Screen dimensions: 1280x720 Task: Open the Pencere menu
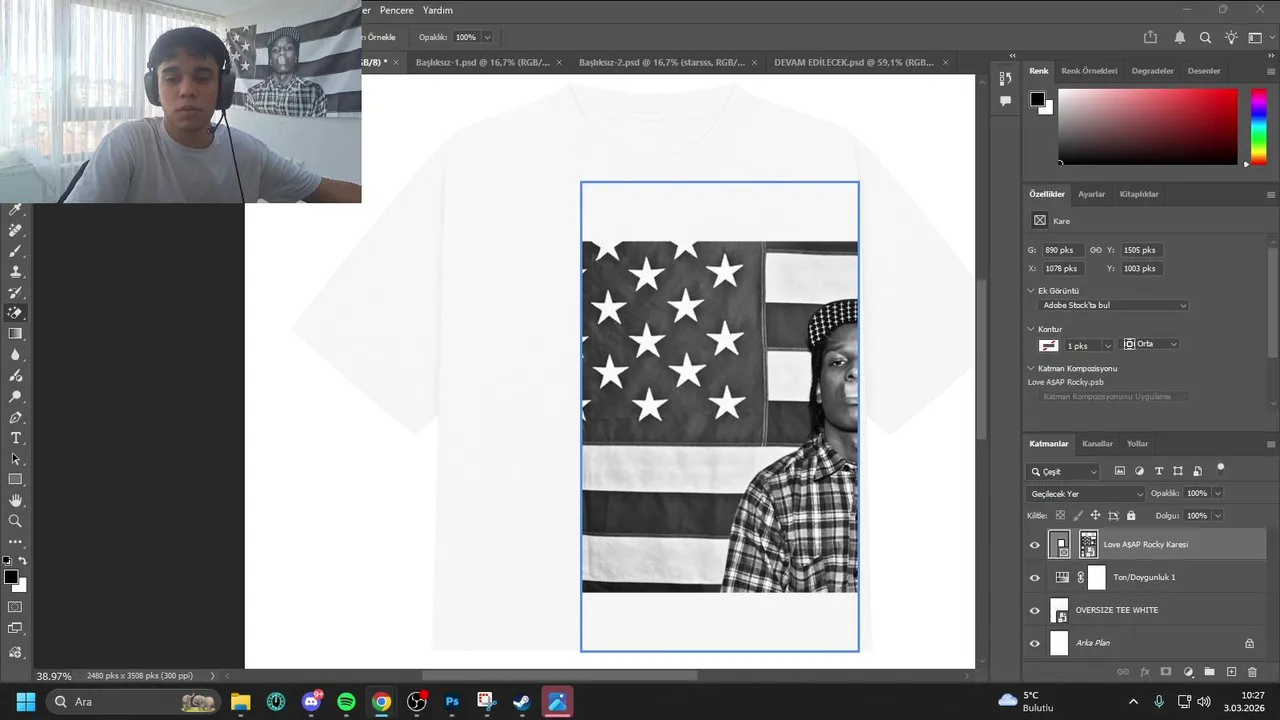(396, 10)
